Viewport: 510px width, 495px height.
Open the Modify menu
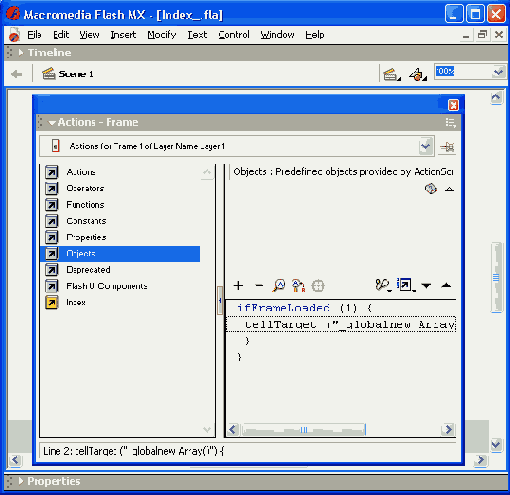click(162, 35)
